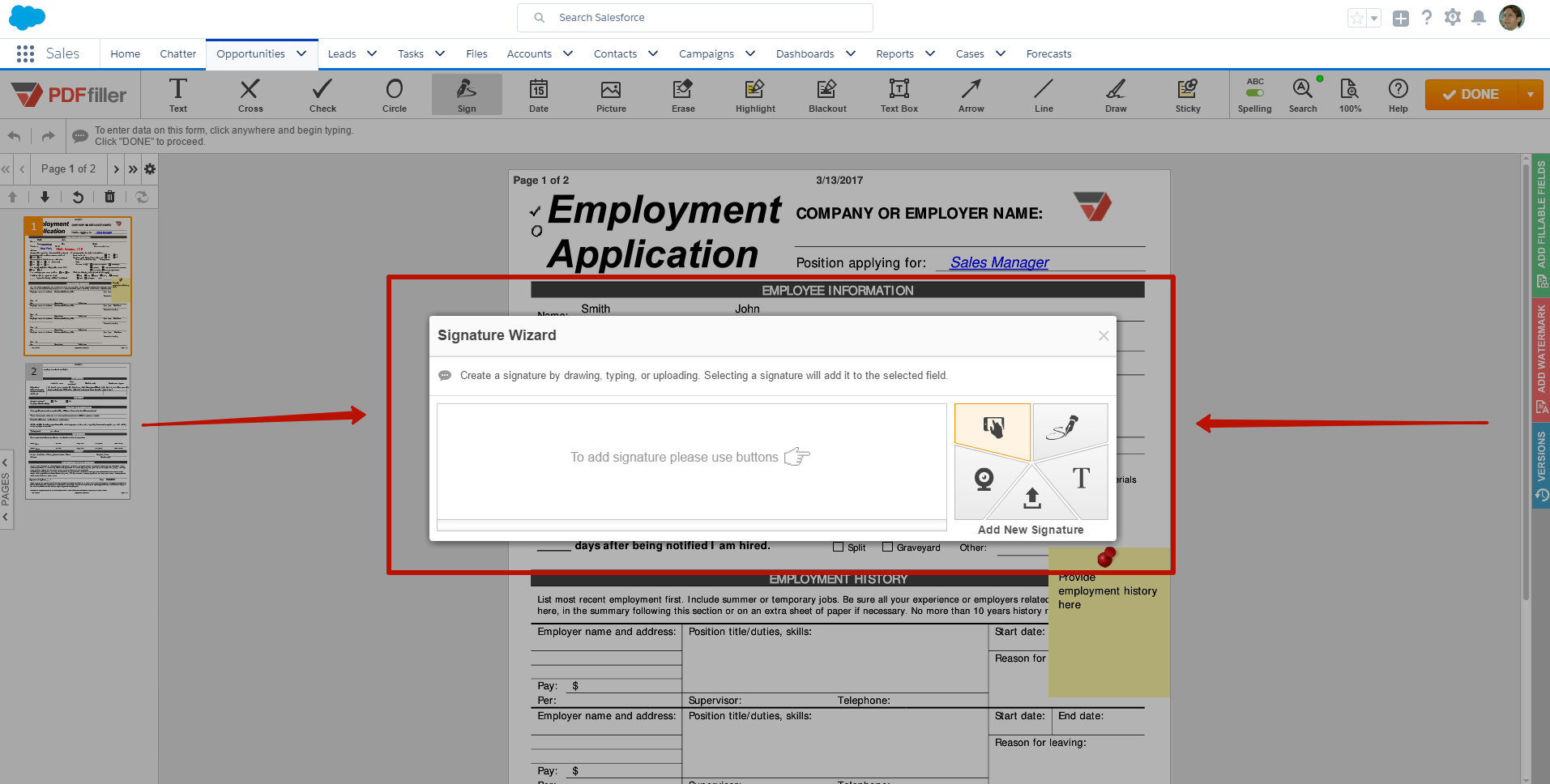The width and height of the screenshot is (1550, 784).
Task: Select page 1 thumbnail
Action: (x=78, y=286)
